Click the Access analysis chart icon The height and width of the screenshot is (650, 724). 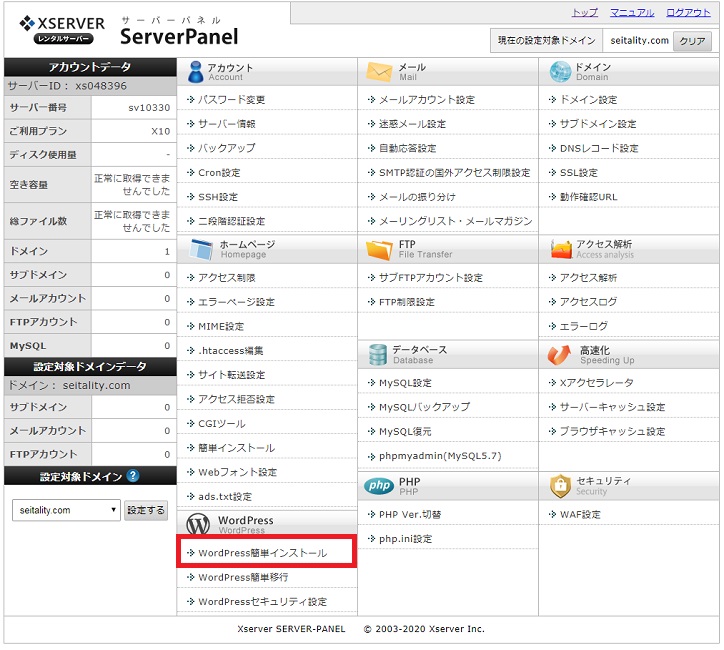561,249
